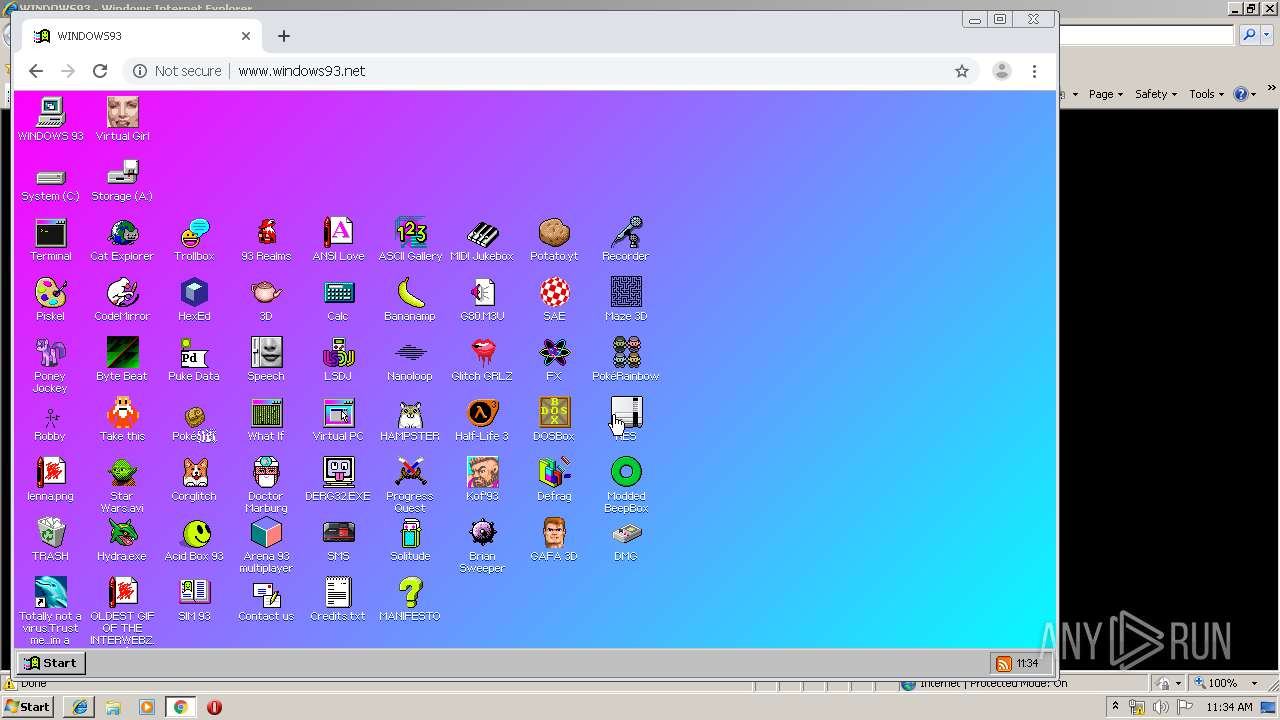
Task: Open Bananamp music player
Action: (x=410, y=300)
